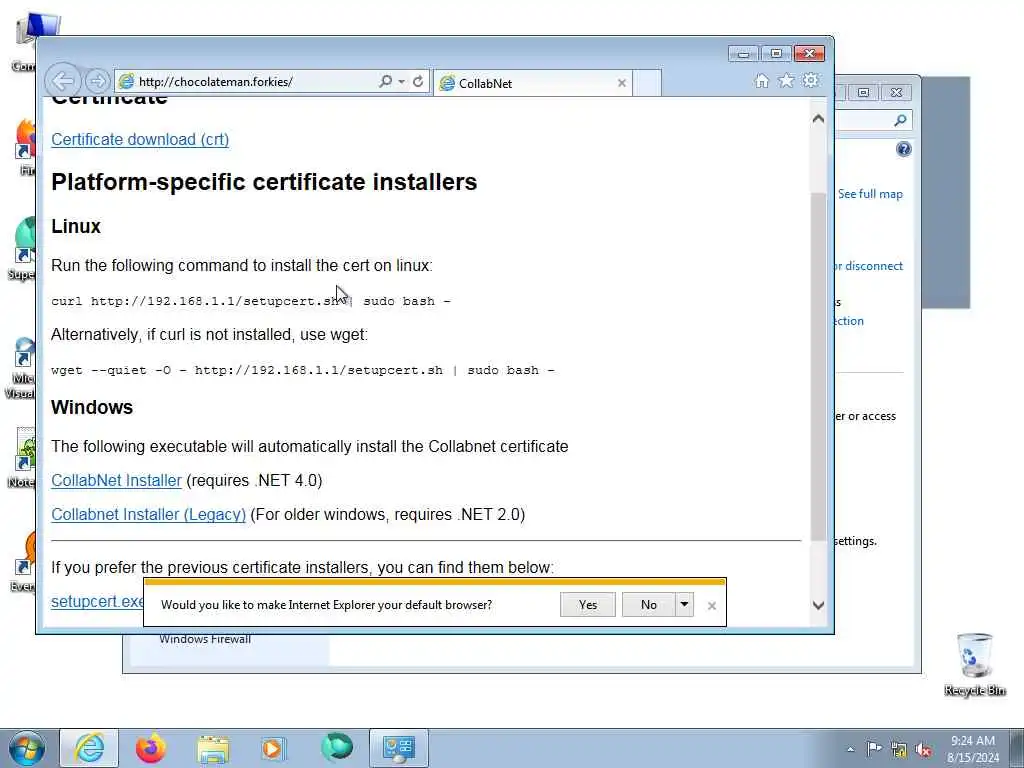Close the CollabNet tab
Viewport: 1024px width, 768px height.
pyautogui.click(x=622, y=83)
